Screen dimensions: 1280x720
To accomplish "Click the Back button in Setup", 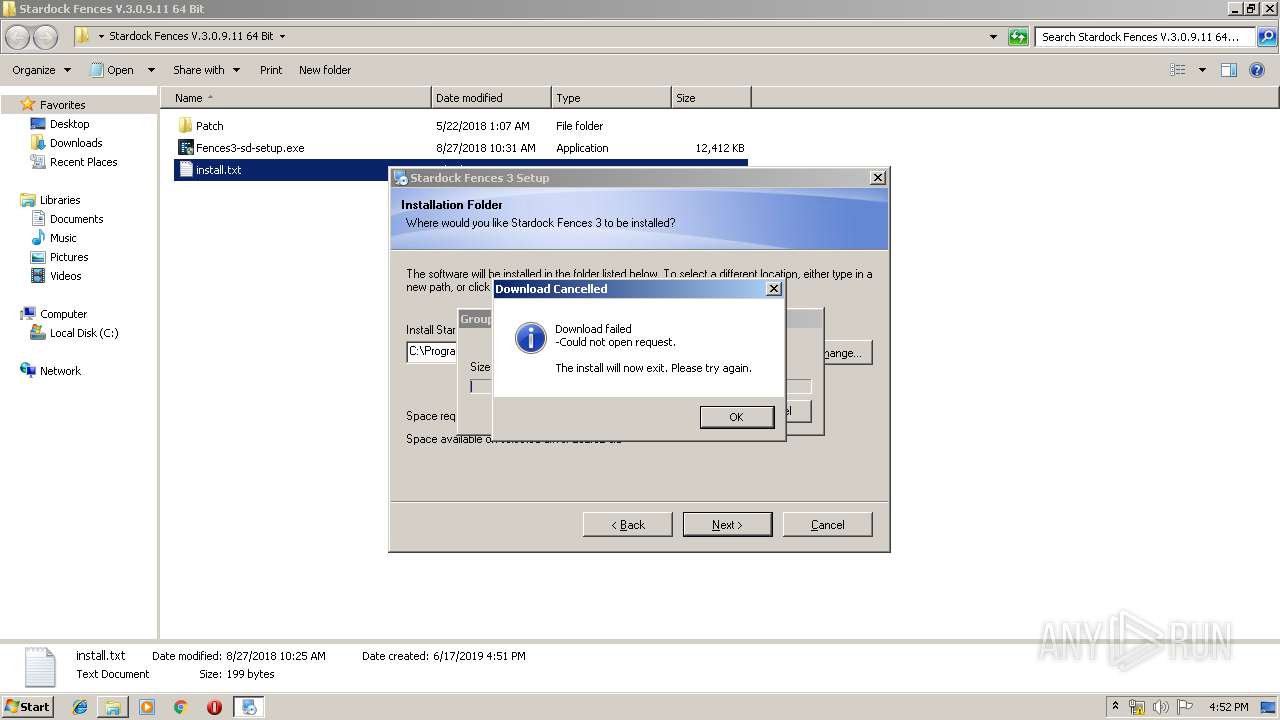I will click(x=628, y=525).
